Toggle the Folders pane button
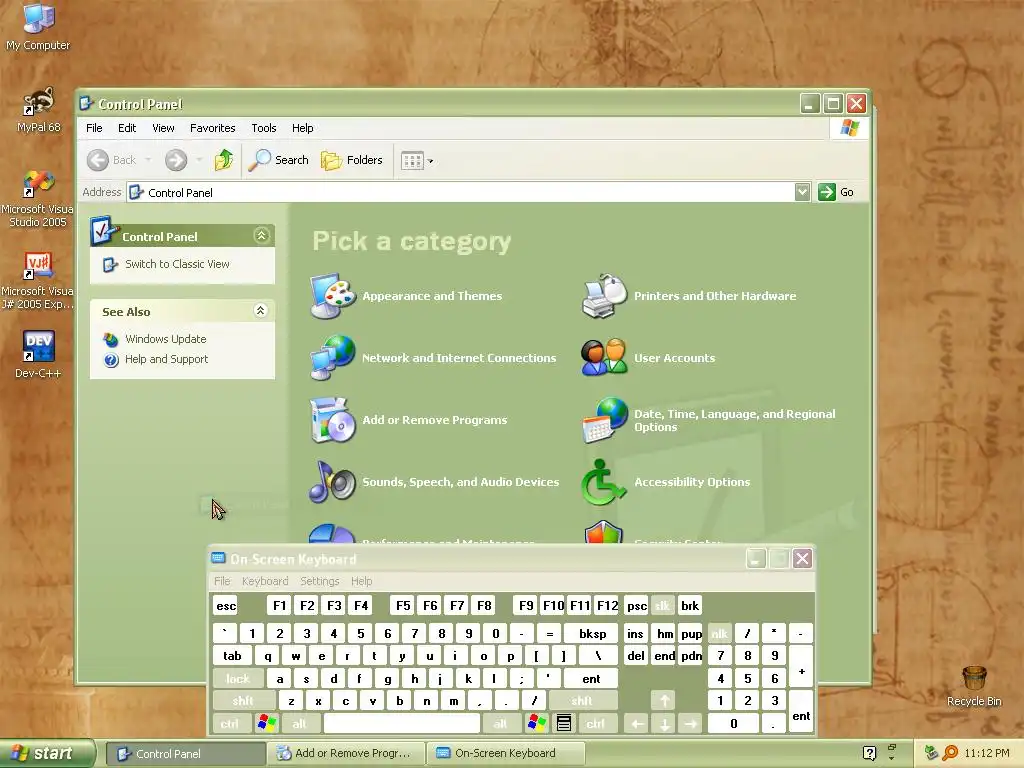 [x=352, y=160]
